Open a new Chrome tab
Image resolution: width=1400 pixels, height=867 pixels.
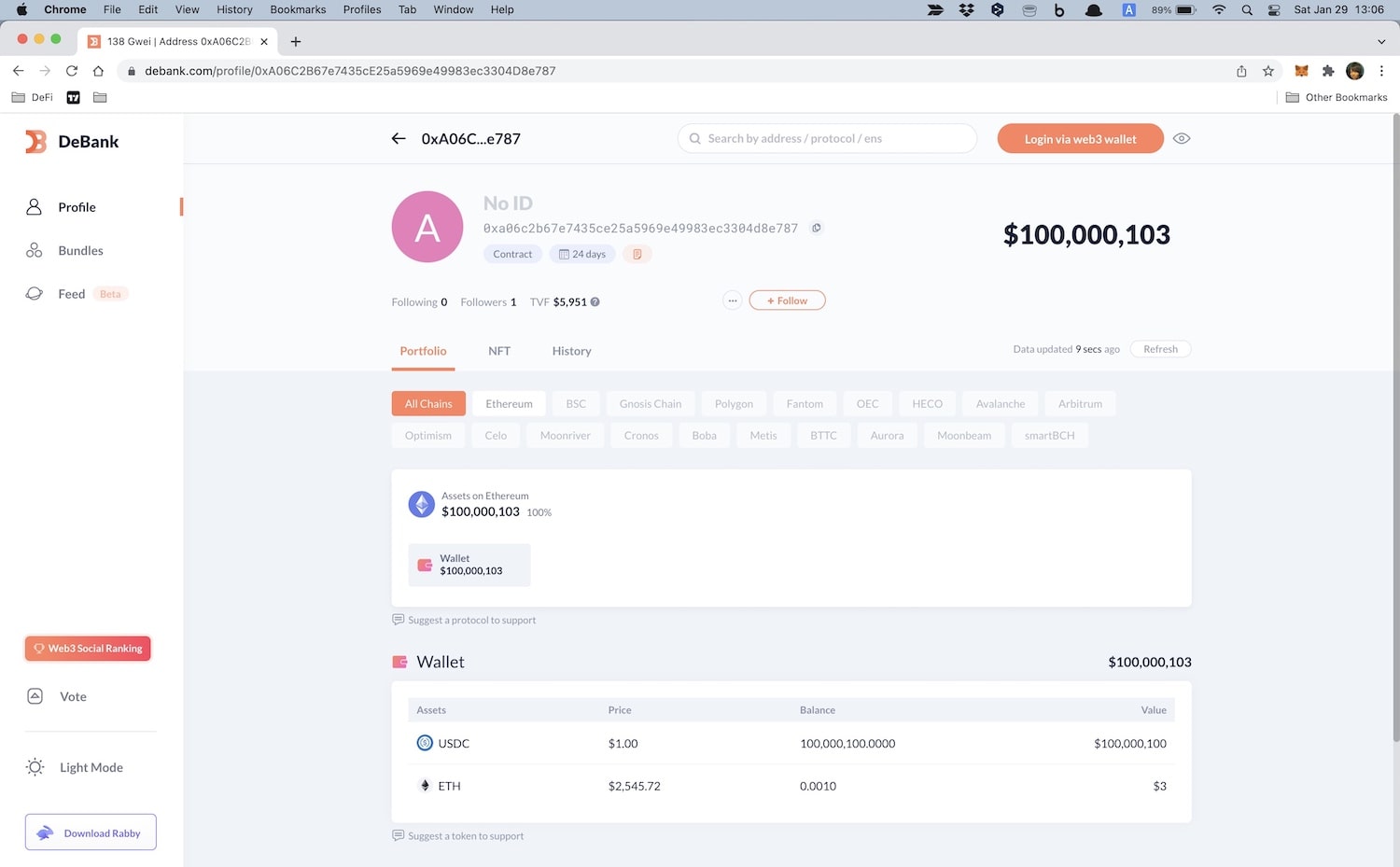[296, 41]
